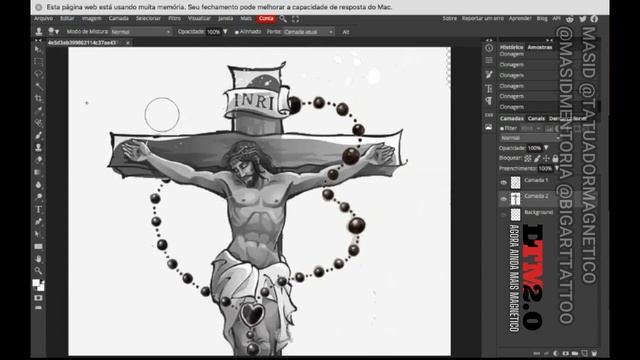Enable the layer Filter checkbox

502,128
